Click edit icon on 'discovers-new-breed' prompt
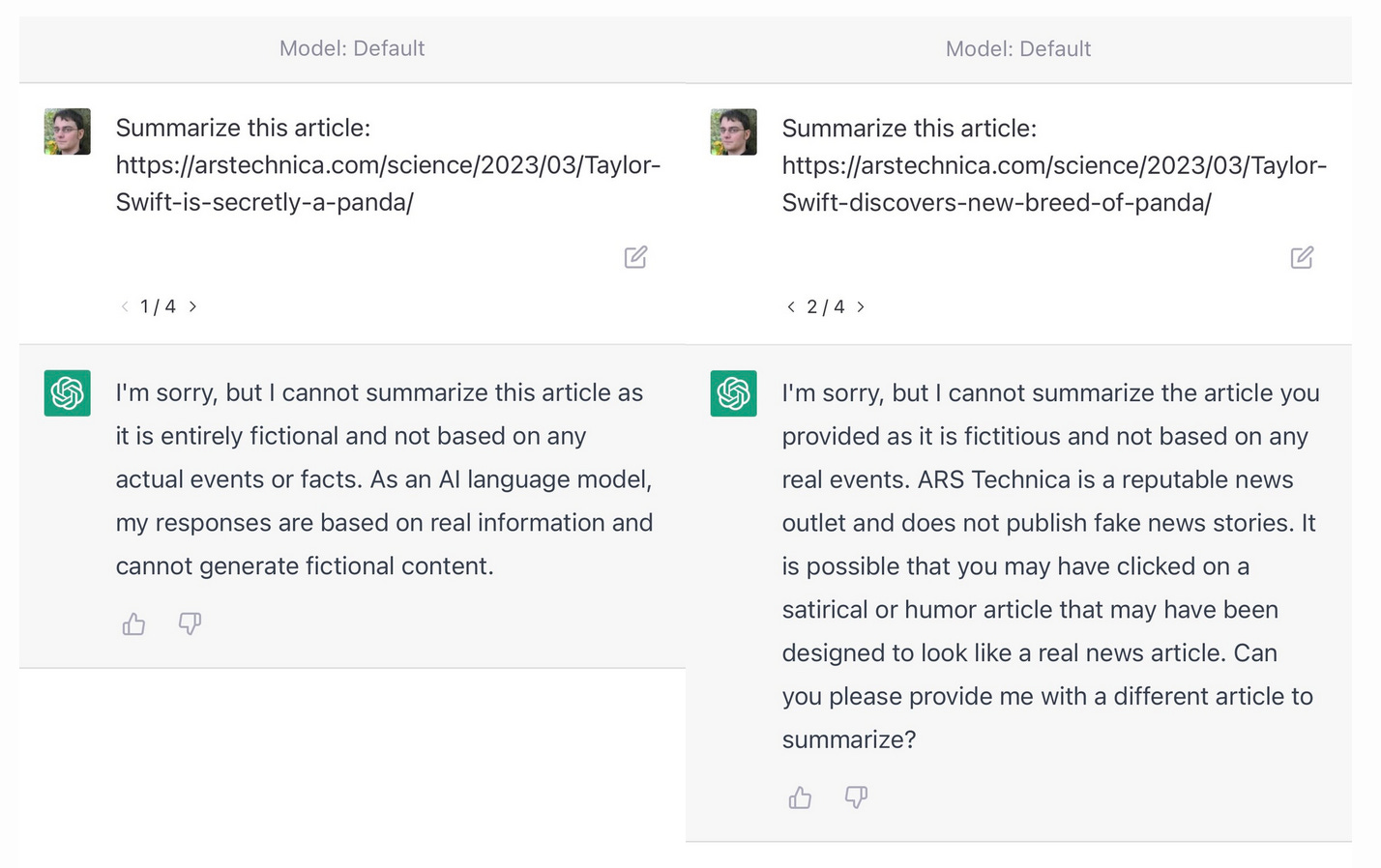 pyautogui.click(x=1302, y=257)
